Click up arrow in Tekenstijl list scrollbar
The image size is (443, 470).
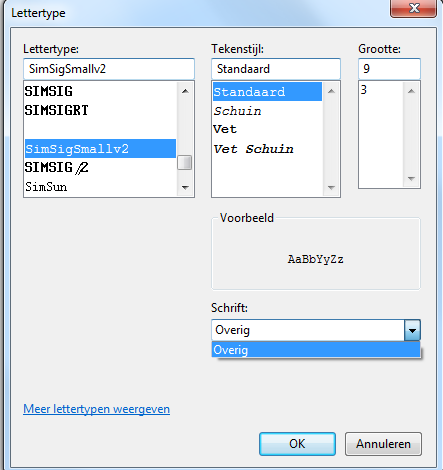pyautogui.click(x=331, y=91)
